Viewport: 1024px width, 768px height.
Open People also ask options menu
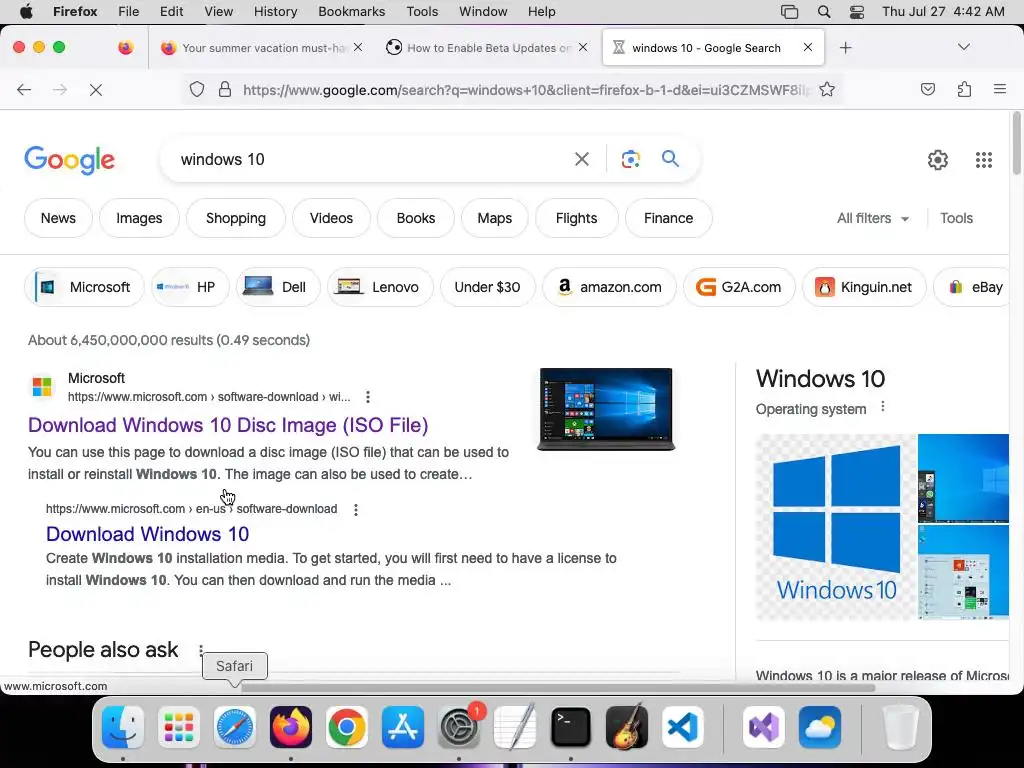(200, 650)
